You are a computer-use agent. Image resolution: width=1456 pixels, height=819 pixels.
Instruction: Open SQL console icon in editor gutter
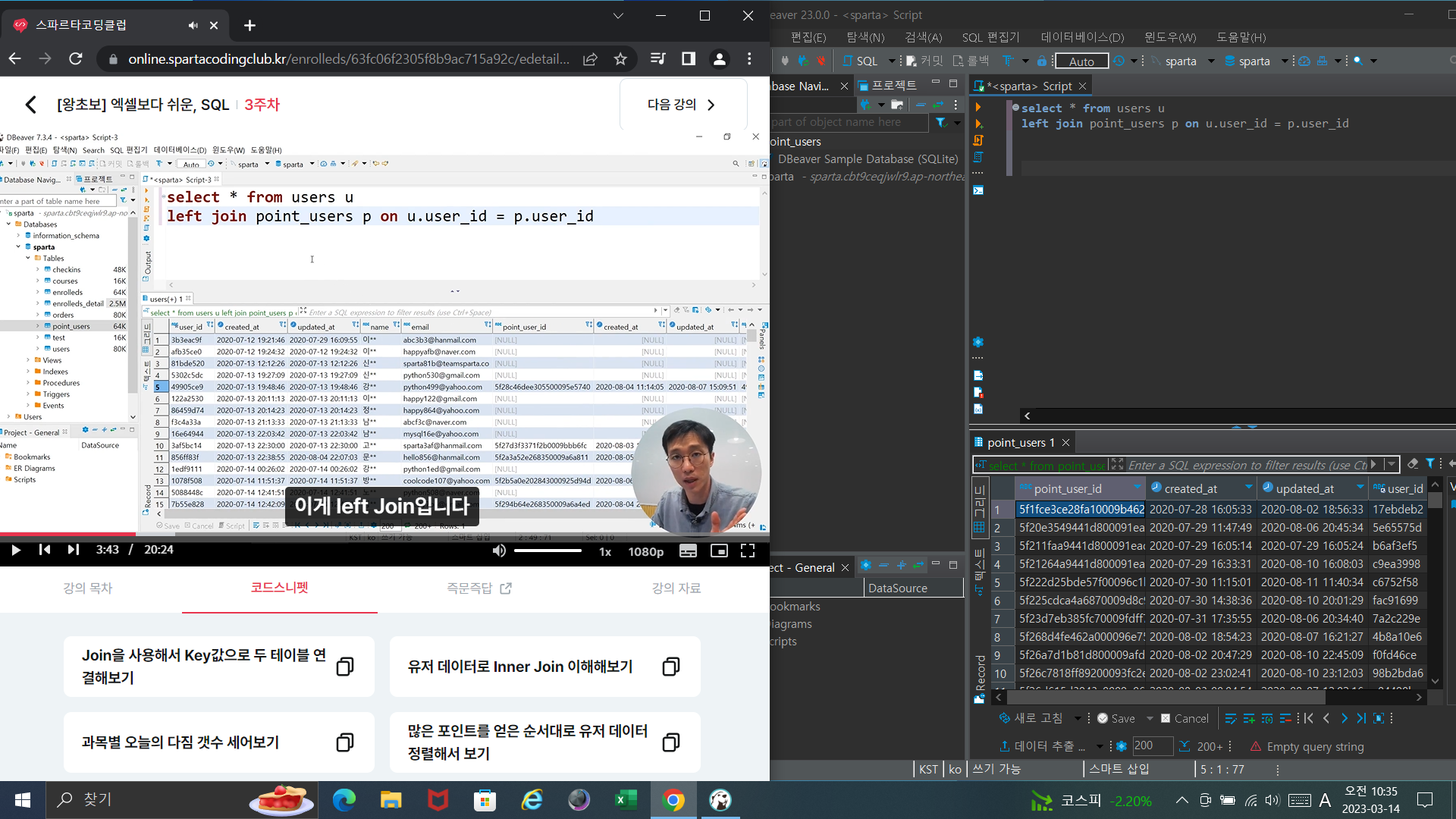(x=978, y=190)
